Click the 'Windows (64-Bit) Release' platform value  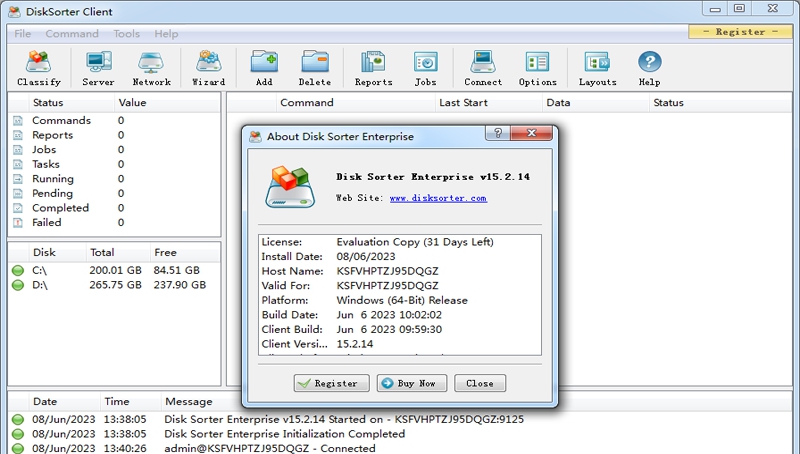pos(402,300)
